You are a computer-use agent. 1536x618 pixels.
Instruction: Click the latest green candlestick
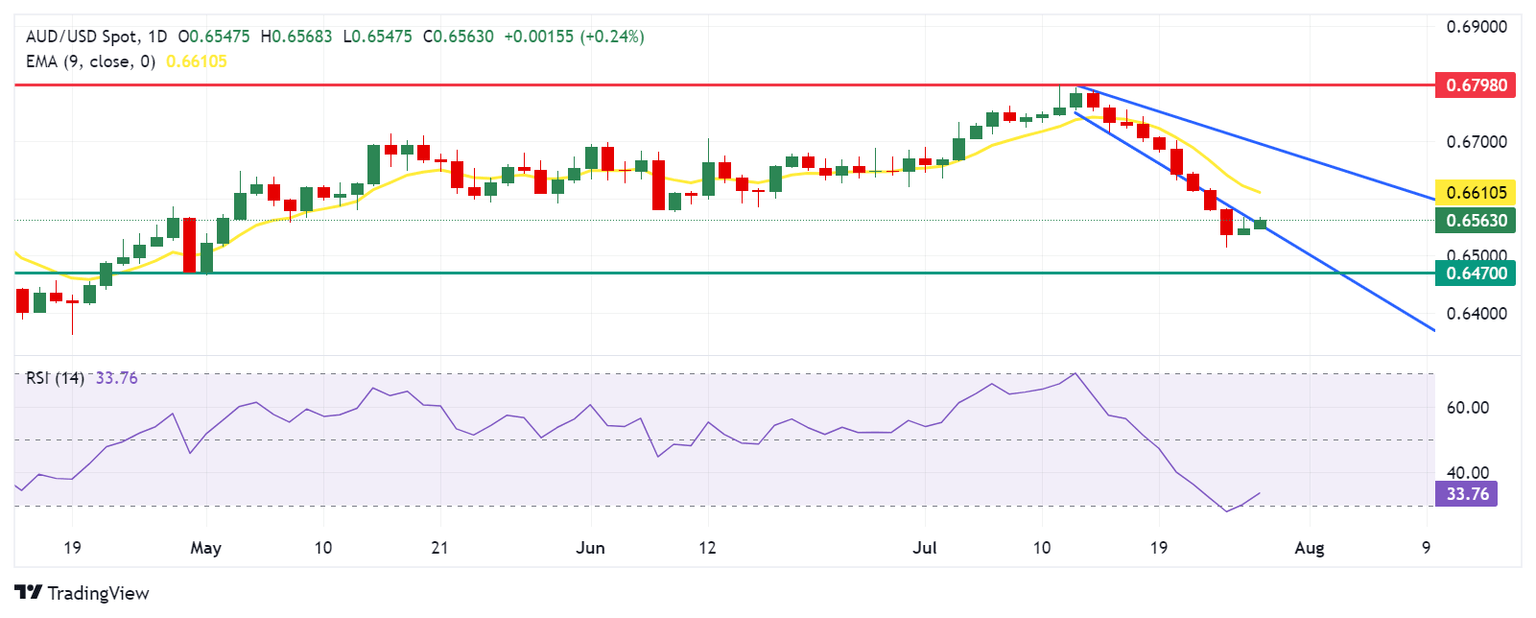point(1259,224)
